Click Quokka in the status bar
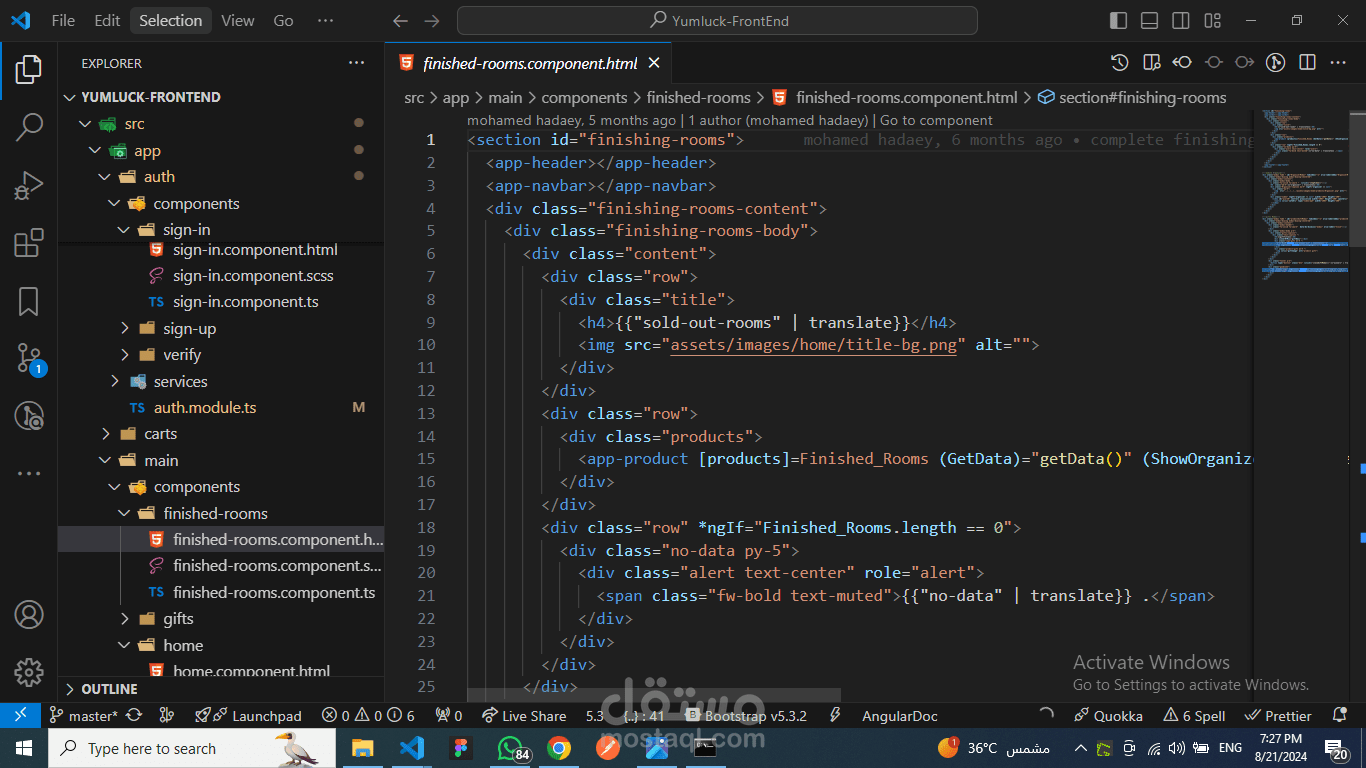The width and height of the screenshot is (1366, 768). click(1108, 716)
